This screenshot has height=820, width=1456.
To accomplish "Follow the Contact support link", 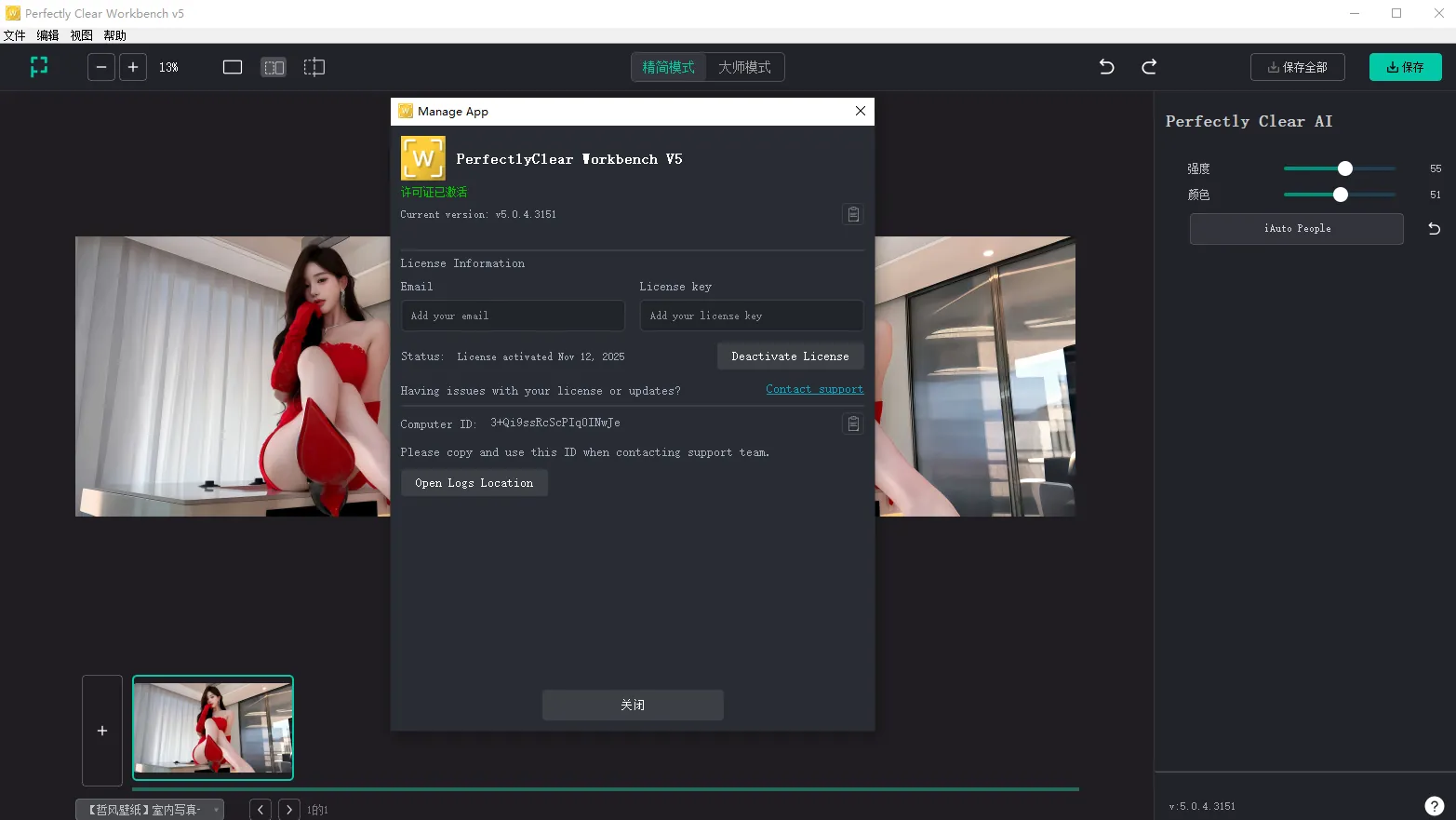I will click(814, 389).
